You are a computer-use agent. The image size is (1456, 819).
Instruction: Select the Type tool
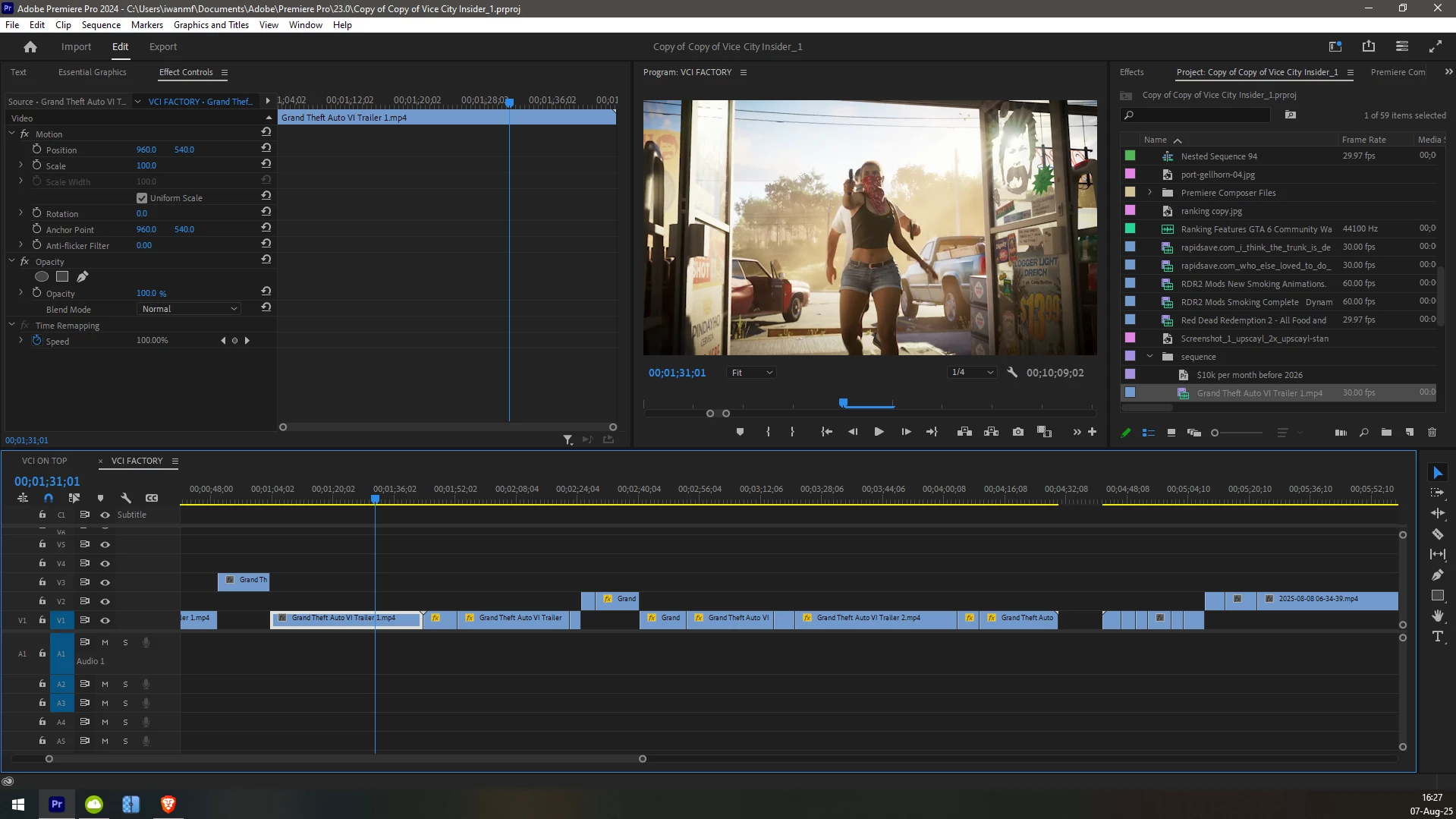(1437, 637)
